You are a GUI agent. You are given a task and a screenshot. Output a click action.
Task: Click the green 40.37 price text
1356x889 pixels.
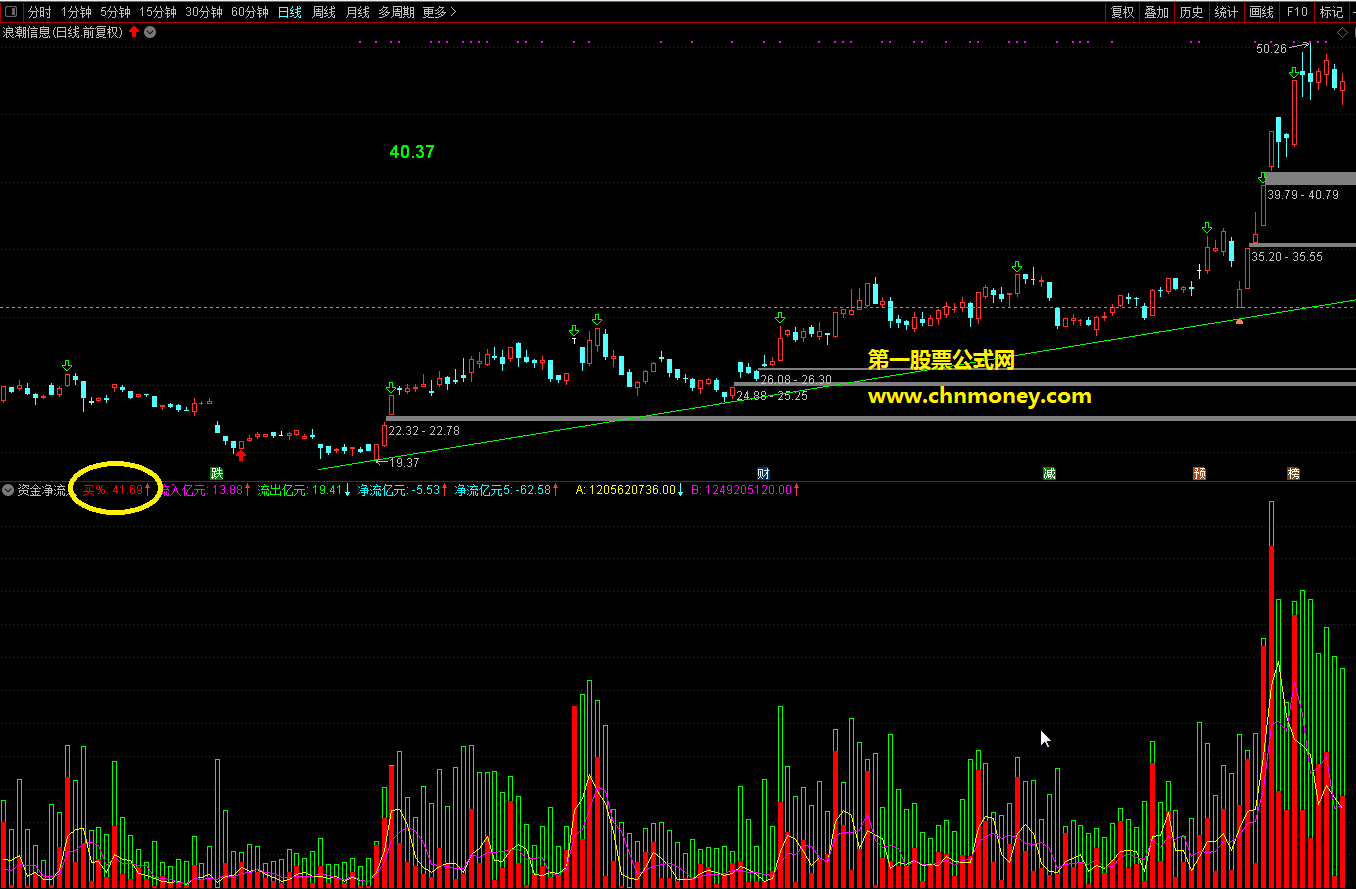412,152
